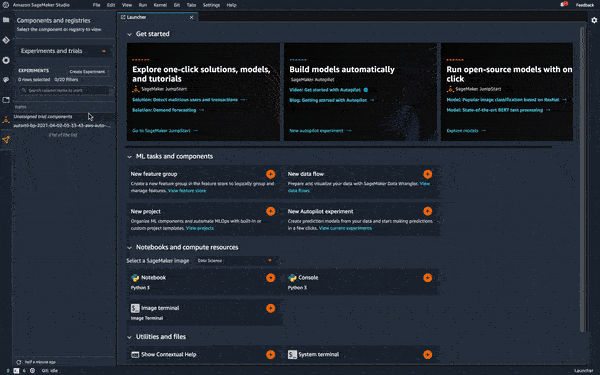Click the Notebook Python icon

coord(135,278)
